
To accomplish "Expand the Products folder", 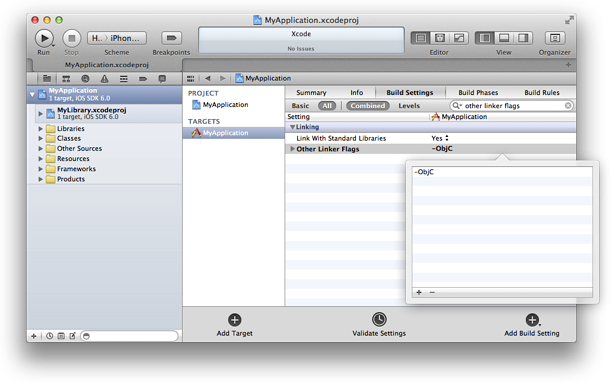I will click(40, 179).
